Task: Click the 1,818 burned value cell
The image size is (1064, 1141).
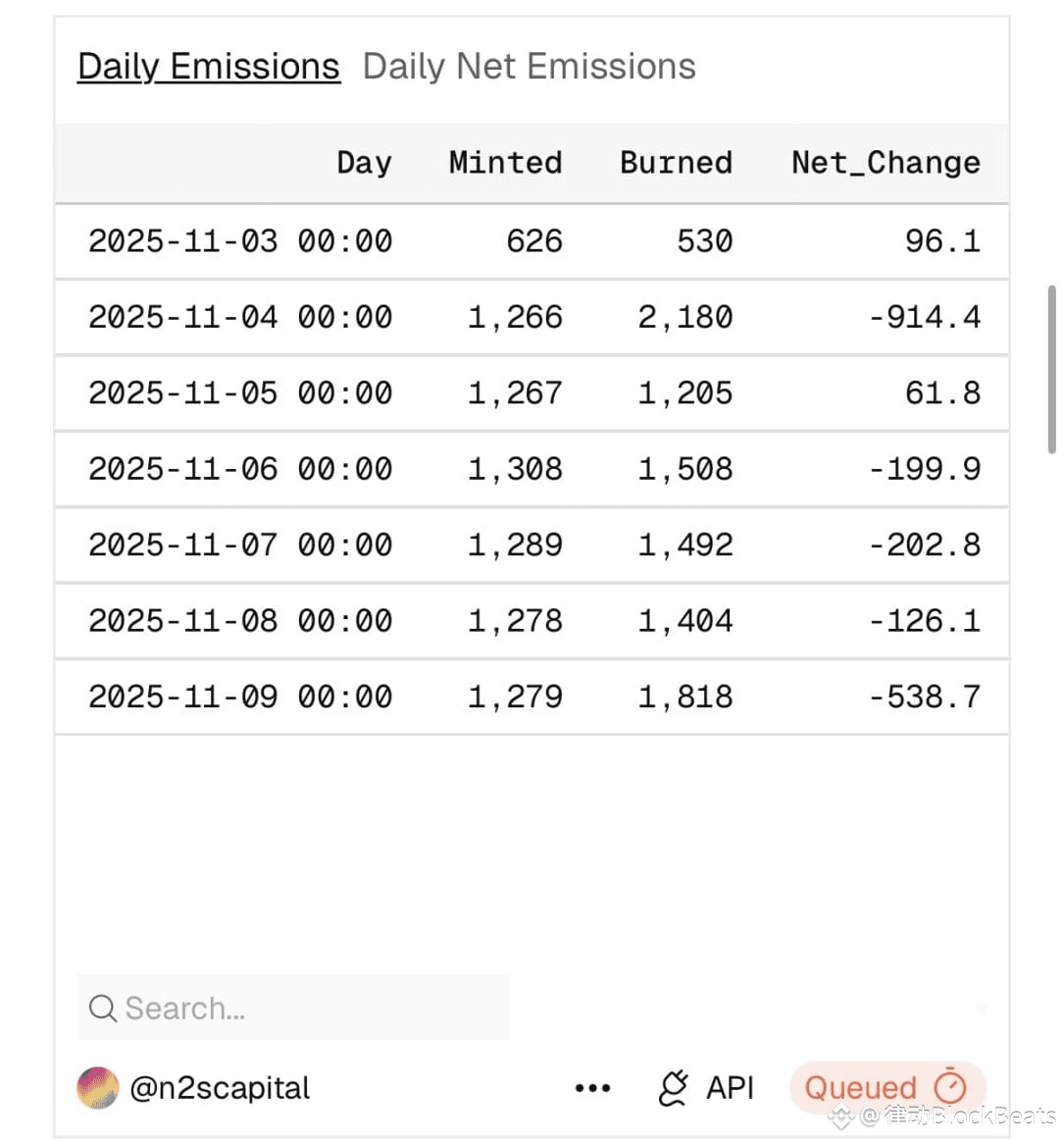Action: click(x=685, y=697)
